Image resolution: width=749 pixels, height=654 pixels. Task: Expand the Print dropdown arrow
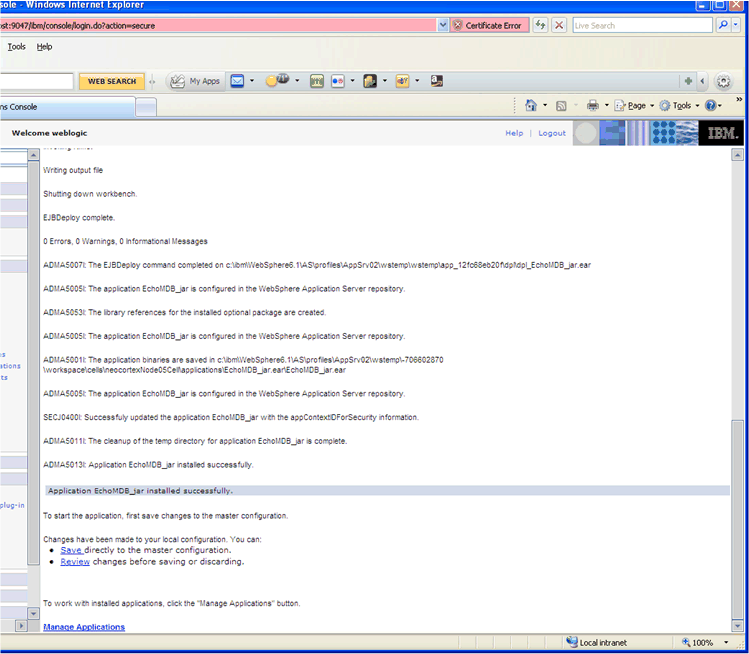click(607, 106)
